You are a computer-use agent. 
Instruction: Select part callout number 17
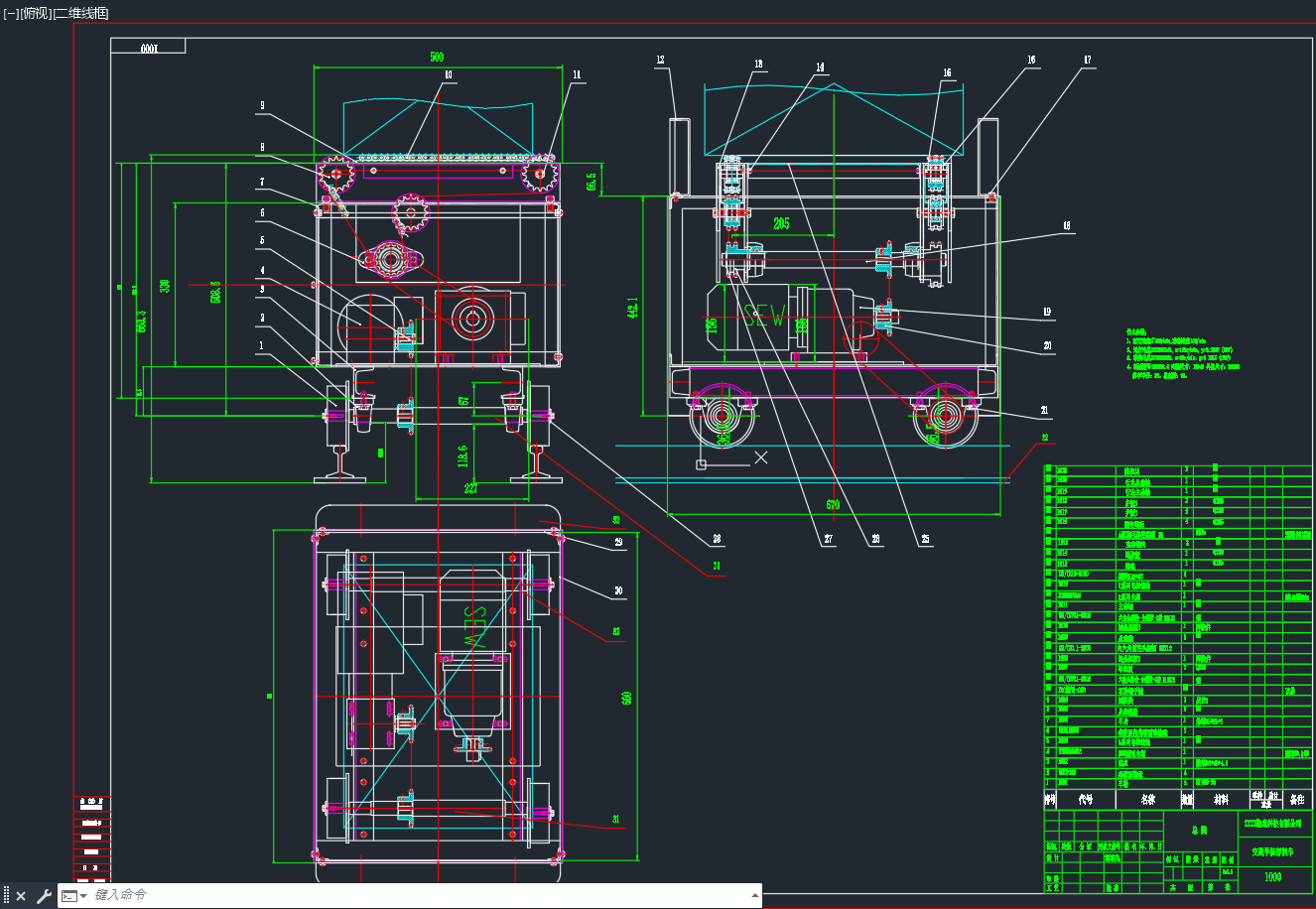(x=1088, y=61)
